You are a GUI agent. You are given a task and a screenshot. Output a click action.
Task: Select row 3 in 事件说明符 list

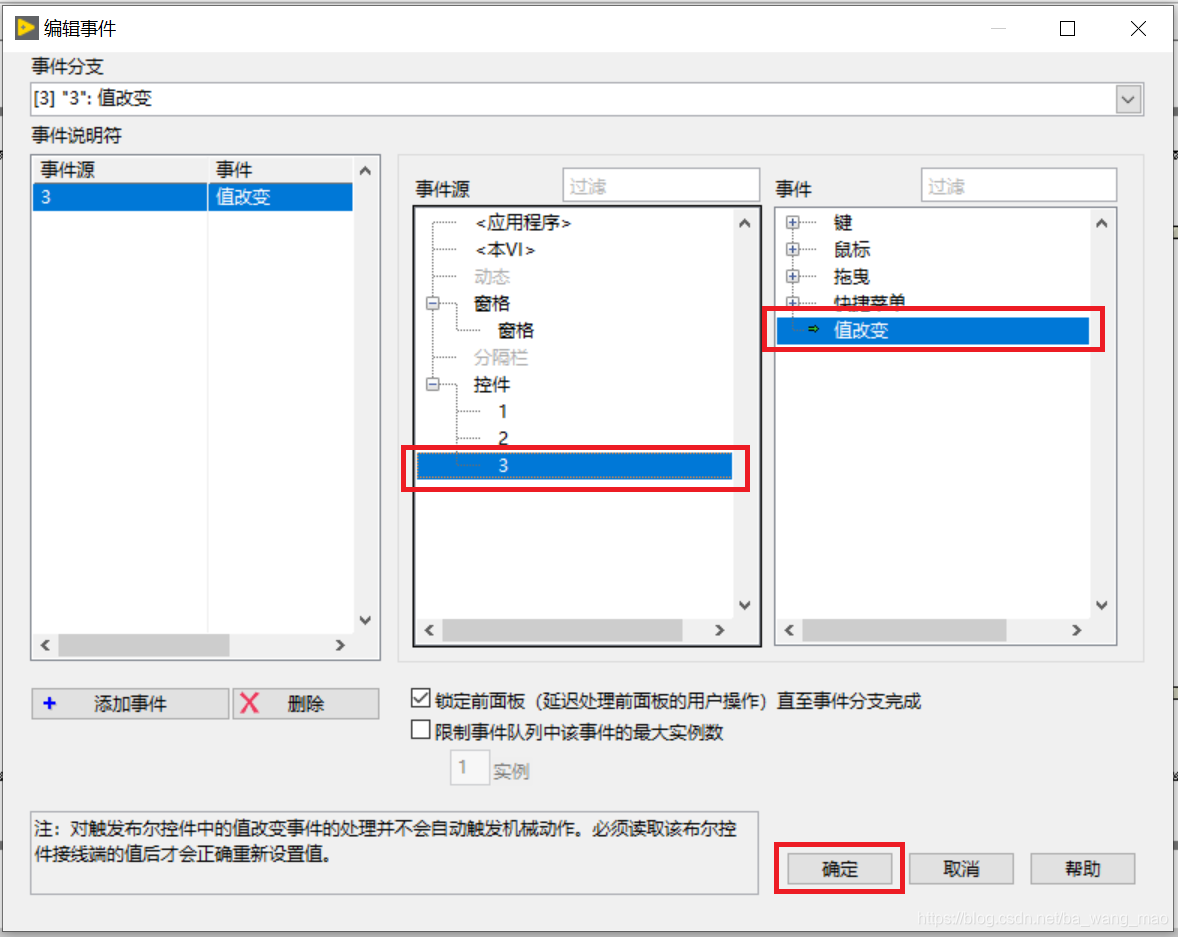[192, 197]
